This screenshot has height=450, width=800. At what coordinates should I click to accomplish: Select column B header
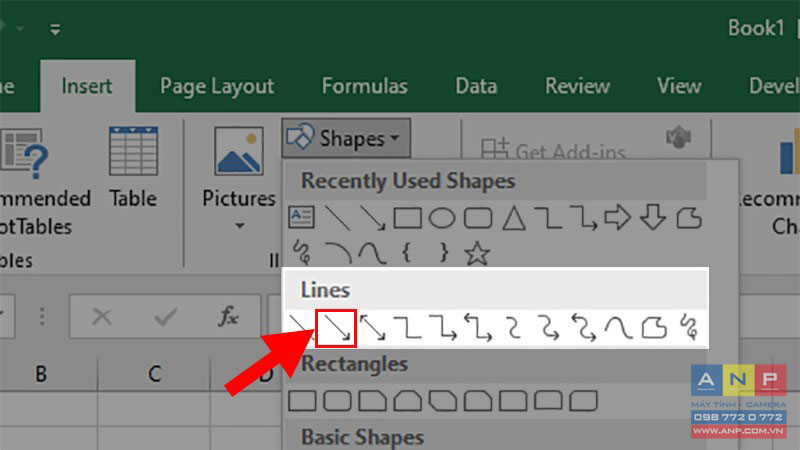tap(41, 374)
